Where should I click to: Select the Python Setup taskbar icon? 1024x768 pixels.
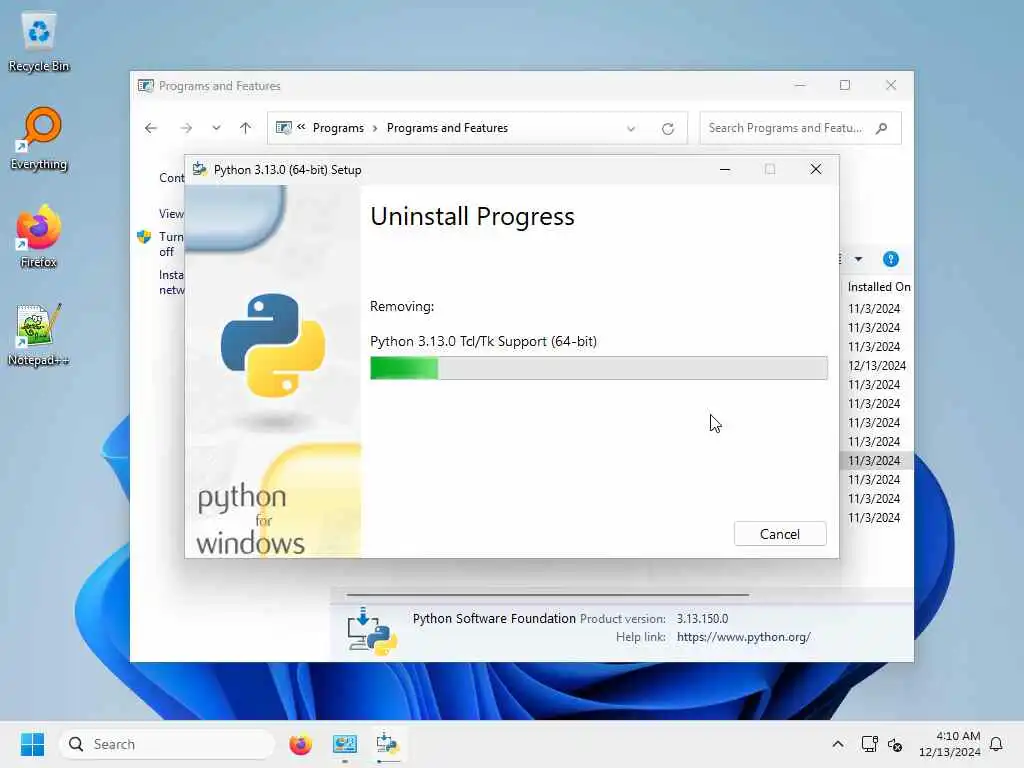387,744
